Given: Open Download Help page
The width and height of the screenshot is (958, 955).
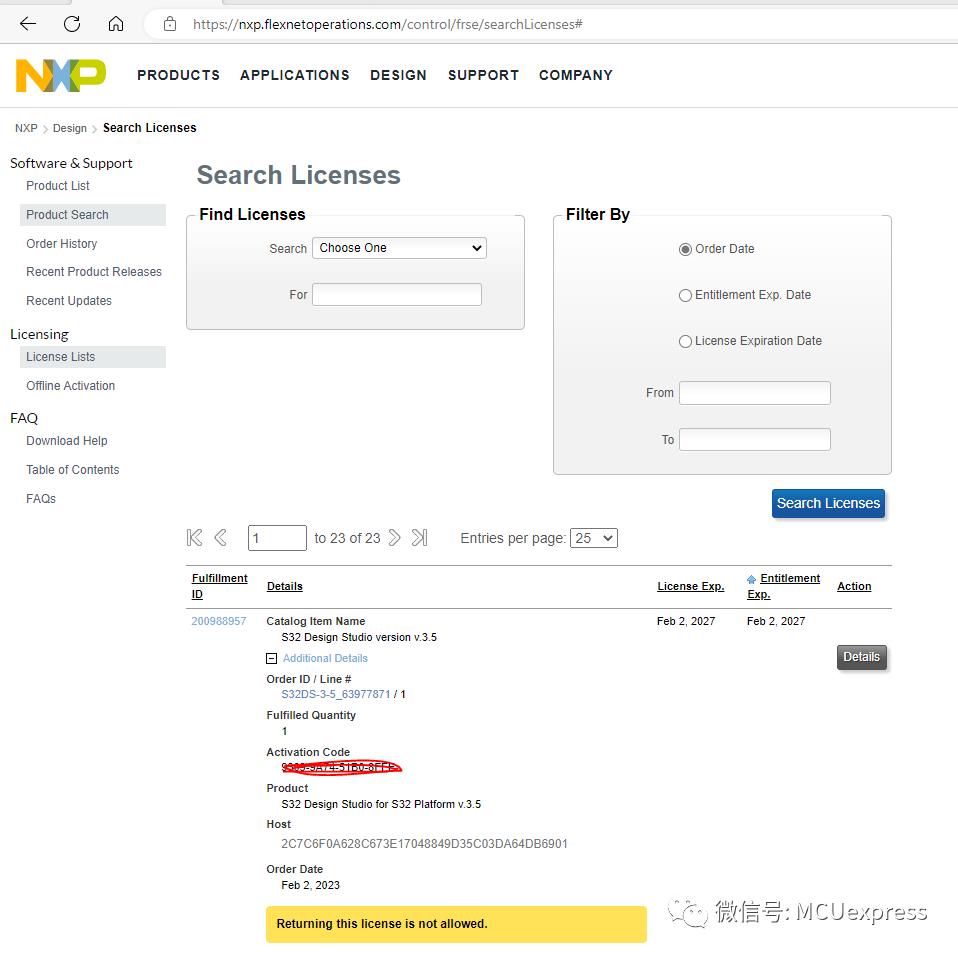Looking at the screenshot, I should click(x=67, y=441).
